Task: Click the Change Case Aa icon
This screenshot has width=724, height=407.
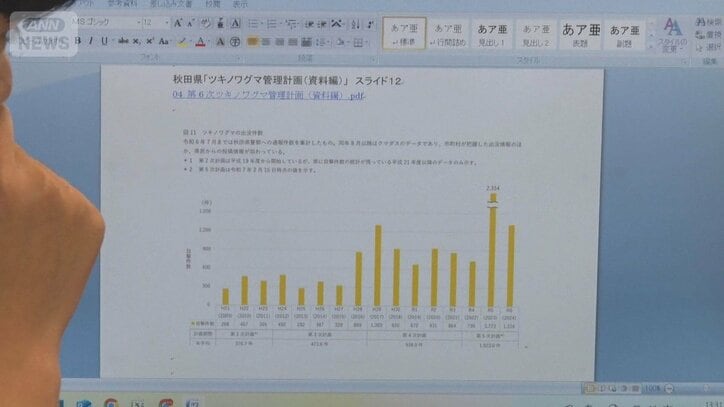Action: (x=163, y=42)
